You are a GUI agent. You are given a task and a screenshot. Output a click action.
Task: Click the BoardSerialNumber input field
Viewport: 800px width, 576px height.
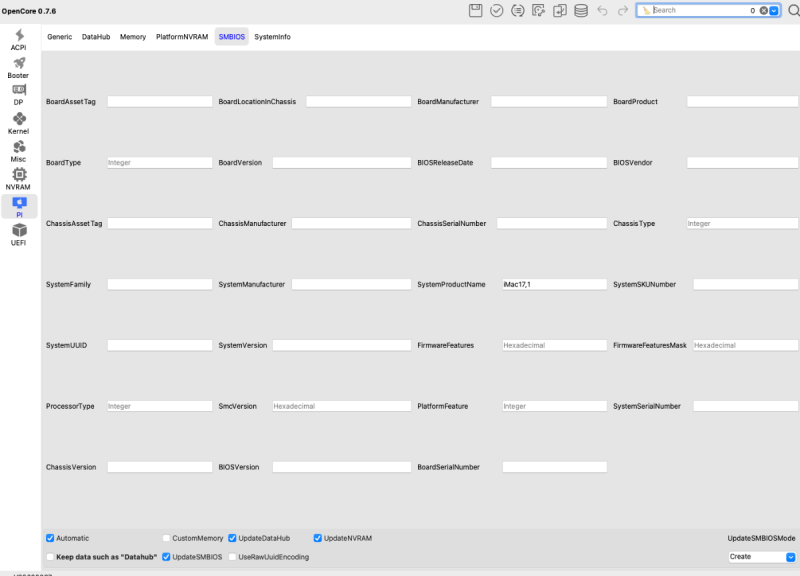point(555,467)
